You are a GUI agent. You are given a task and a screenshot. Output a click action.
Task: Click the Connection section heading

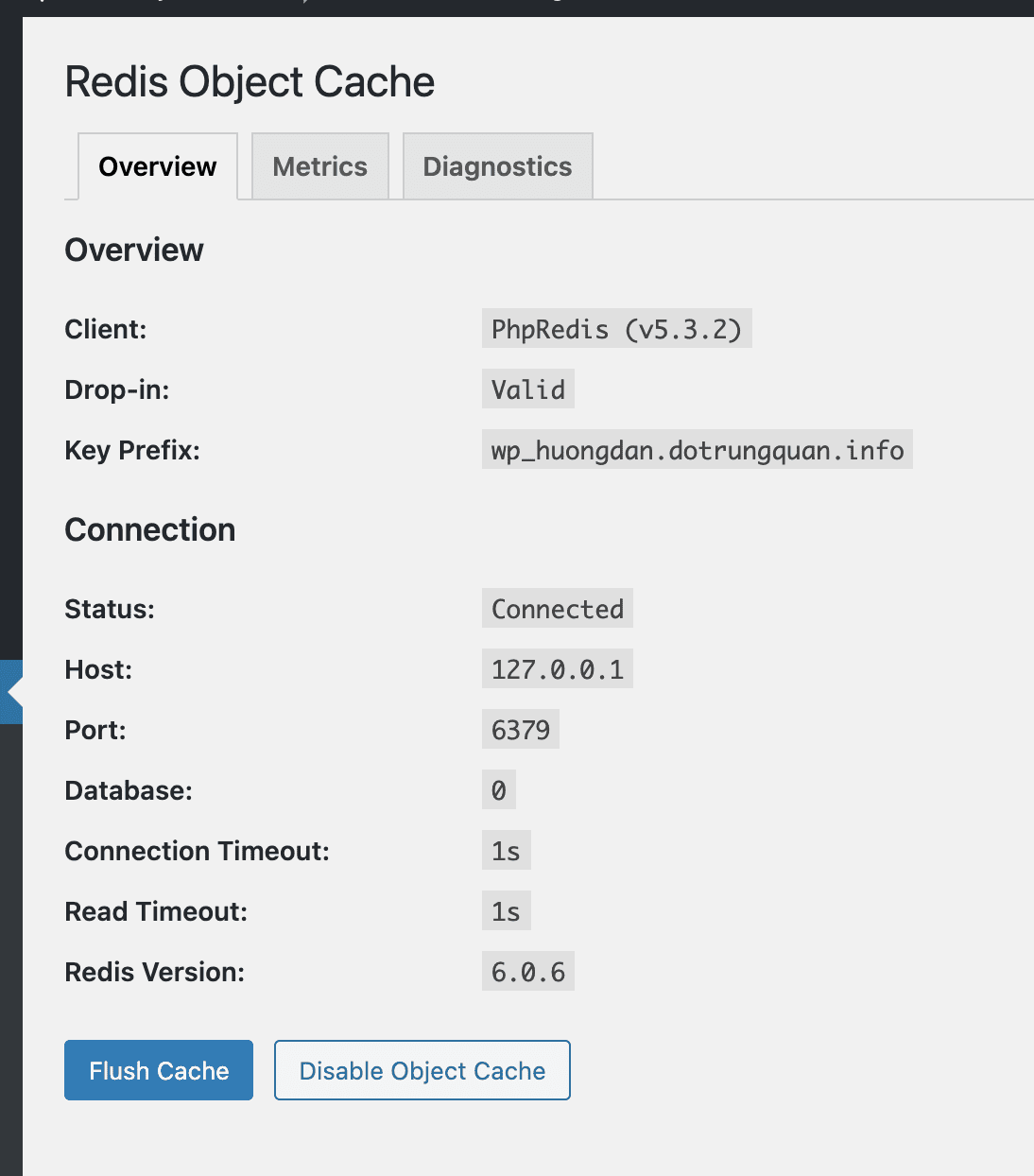pyautogui.click(x=149, y=529)
